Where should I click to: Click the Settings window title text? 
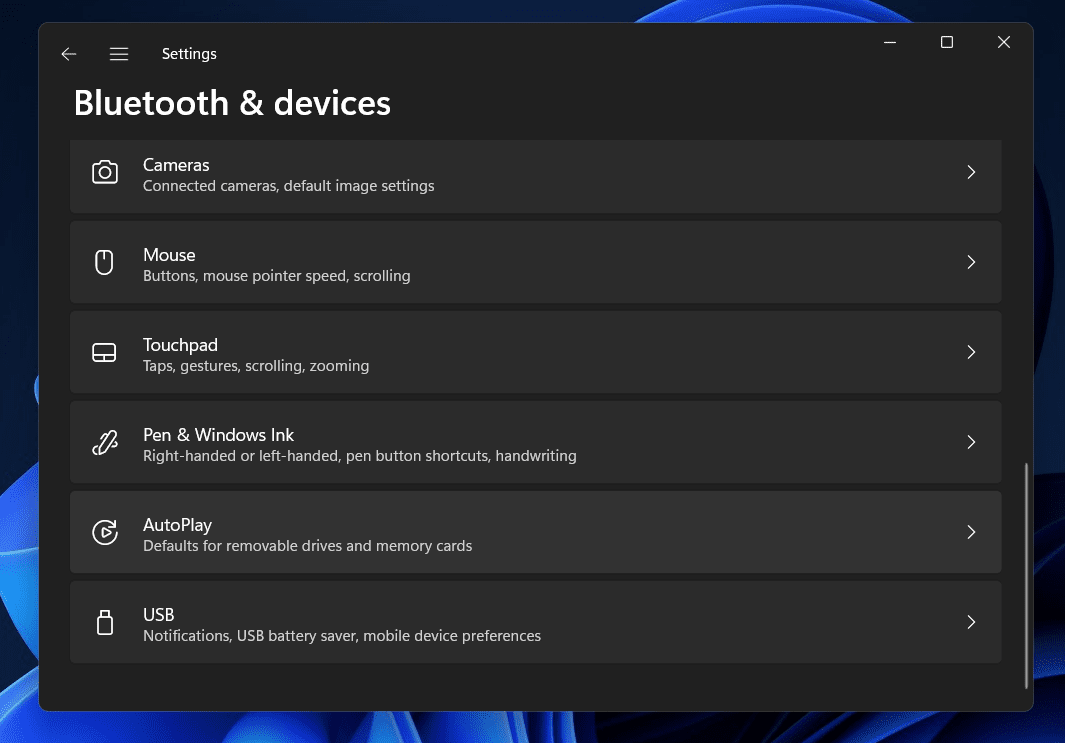click(x=189, y=54)
